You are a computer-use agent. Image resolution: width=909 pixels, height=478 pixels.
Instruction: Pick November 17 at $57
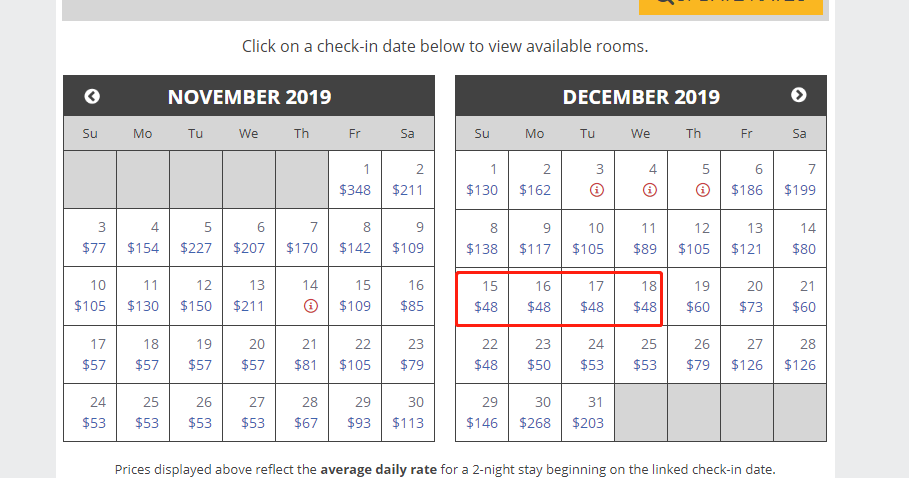[x=90, y=355]
